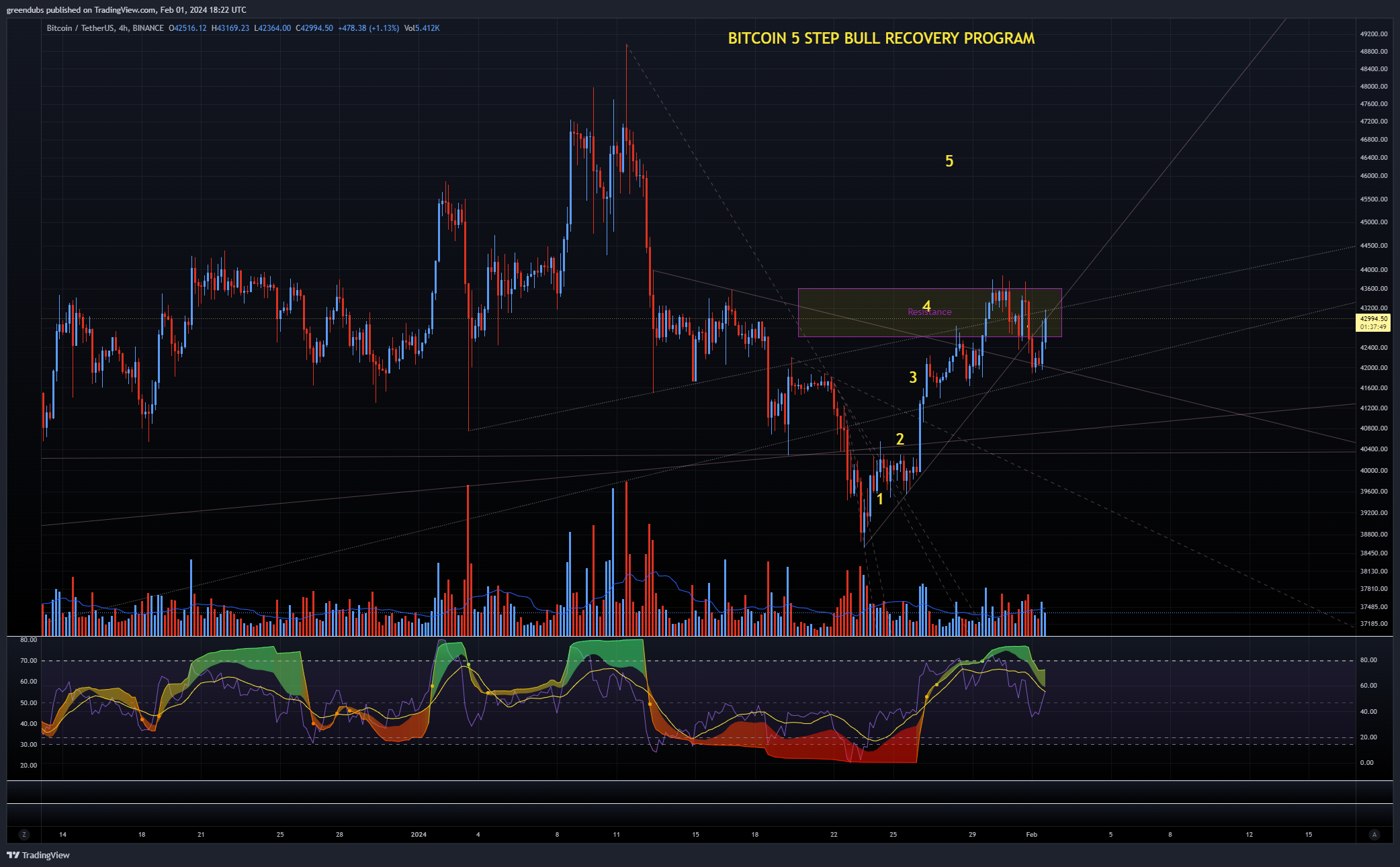1400x867 pixels.
Task: Select the yellow step label 2
Action: pos(900,439)
